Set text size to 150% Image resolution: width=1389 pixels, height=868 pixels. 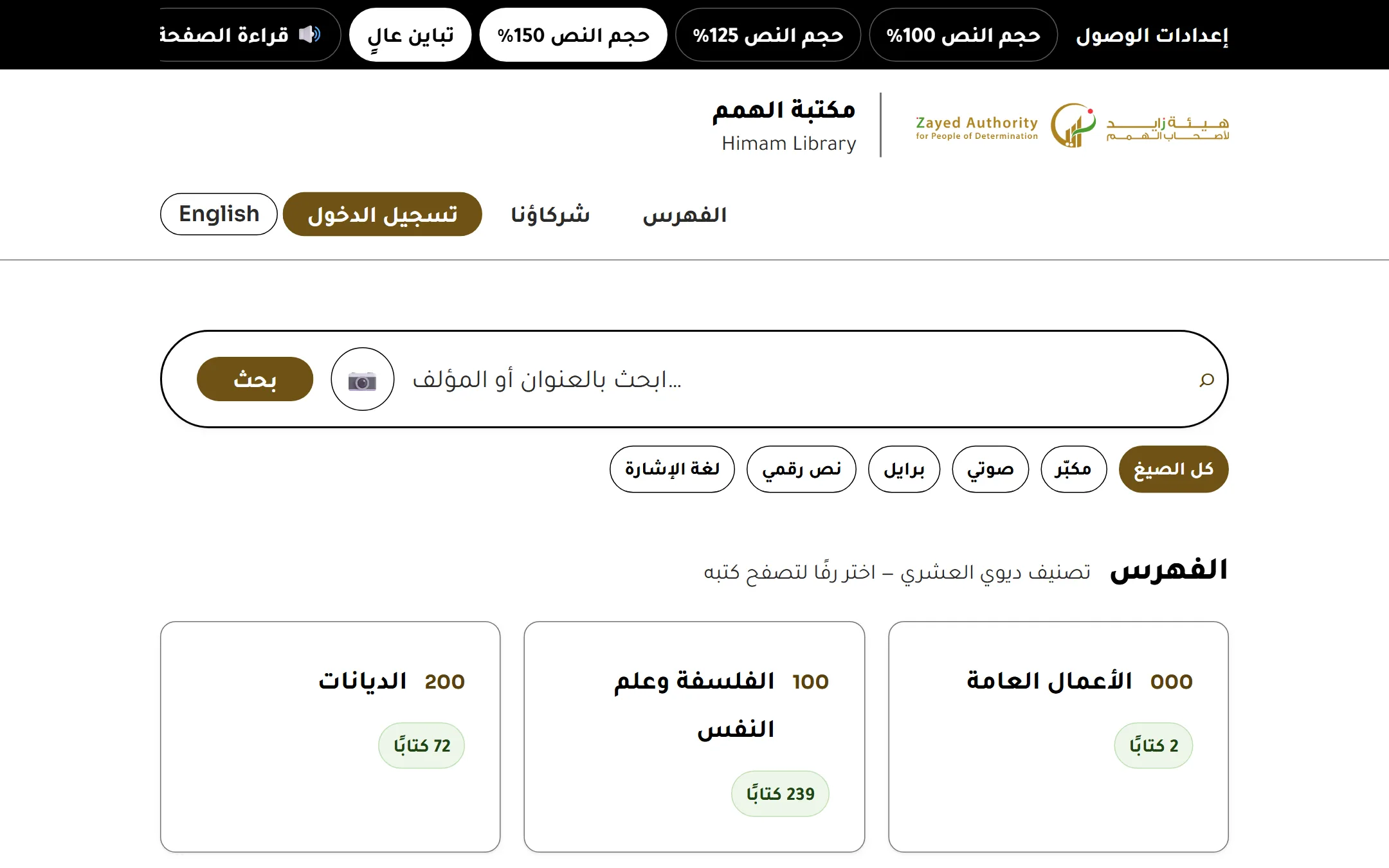click(574, 35)
